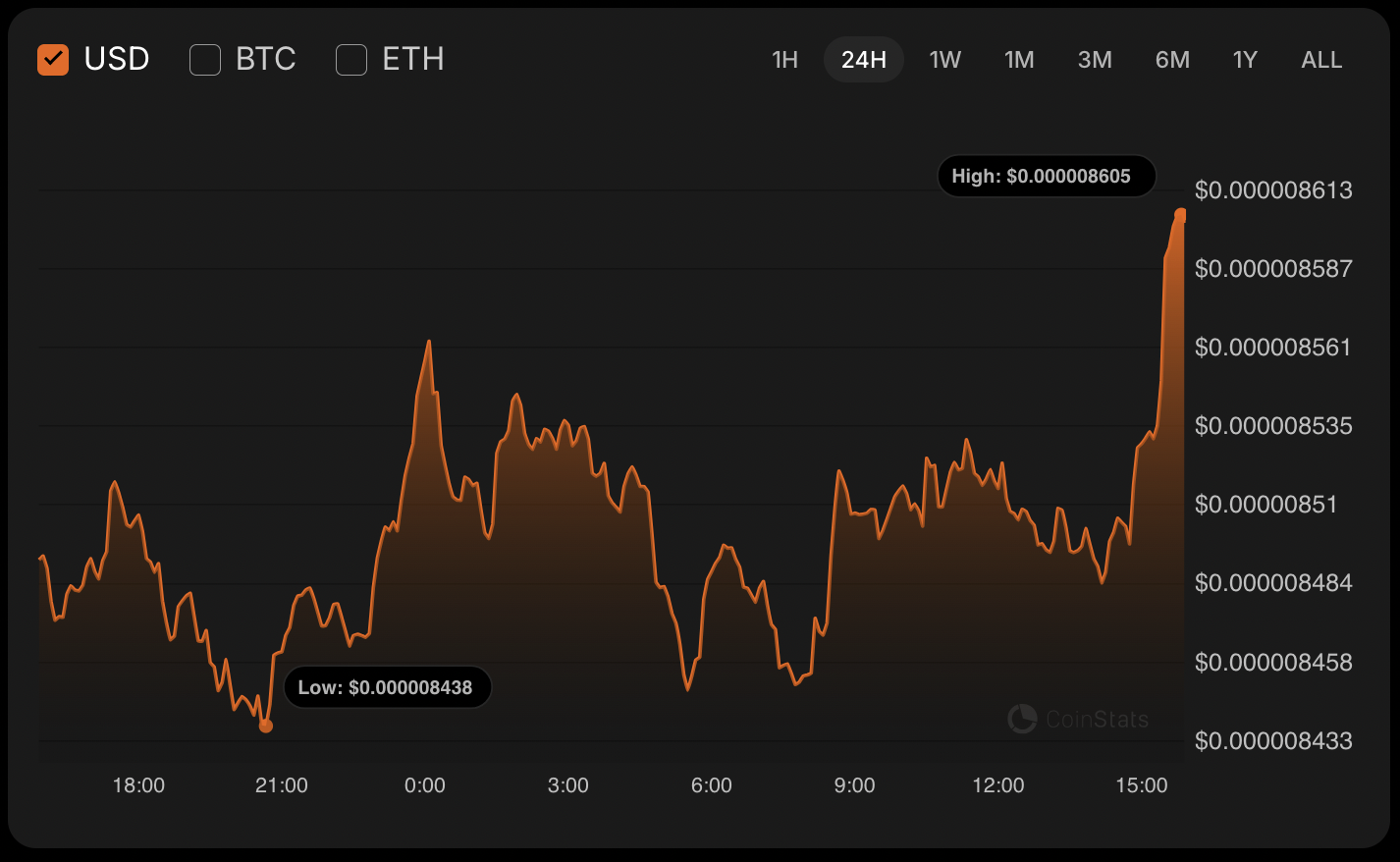Open the 1Y time range
Image resolution: width=1400 pixels, height=862 pixels.
click(1245, 60)
